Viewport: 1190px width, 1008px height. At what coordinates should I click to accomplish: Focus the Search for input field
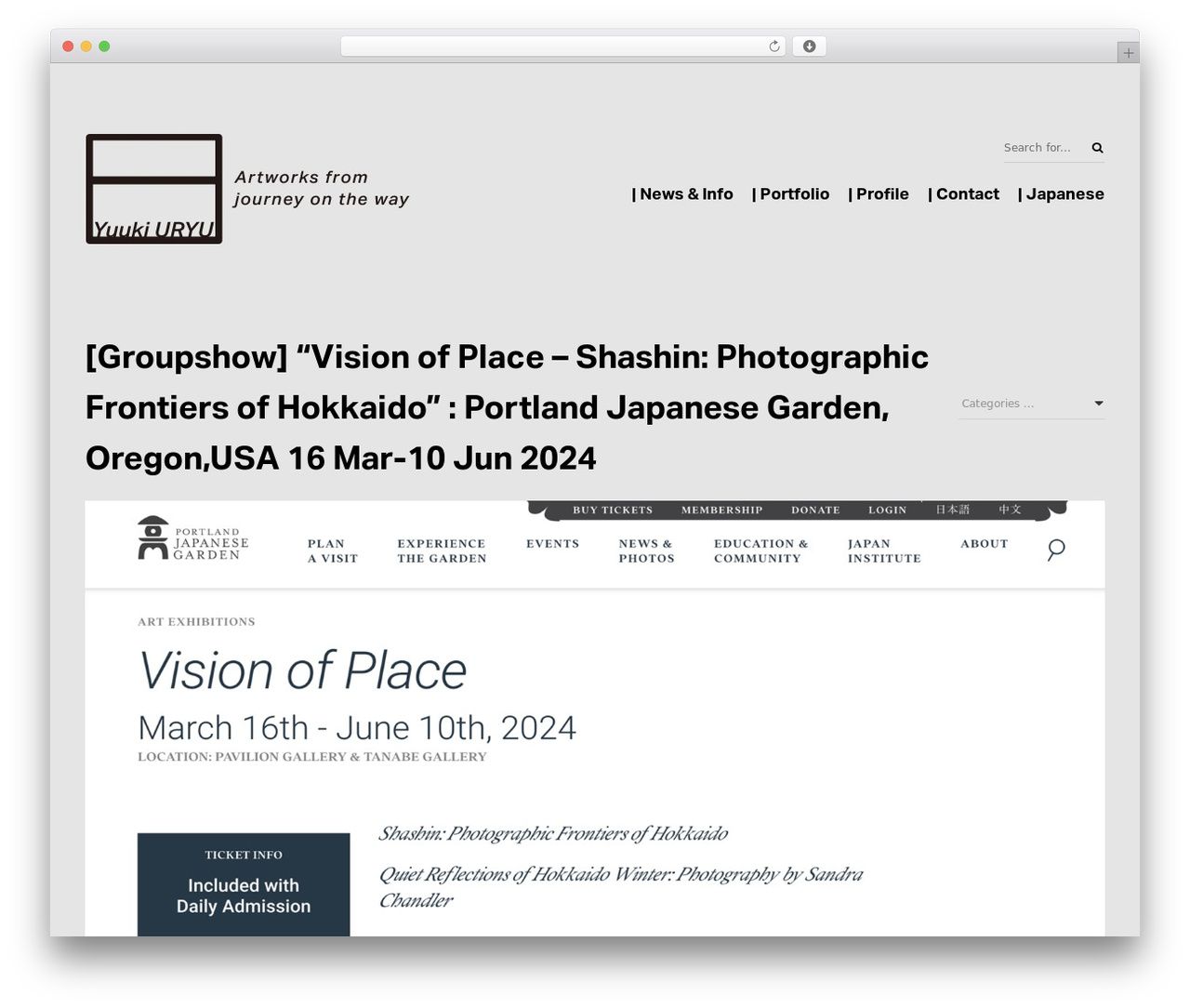pos(1043,148)
